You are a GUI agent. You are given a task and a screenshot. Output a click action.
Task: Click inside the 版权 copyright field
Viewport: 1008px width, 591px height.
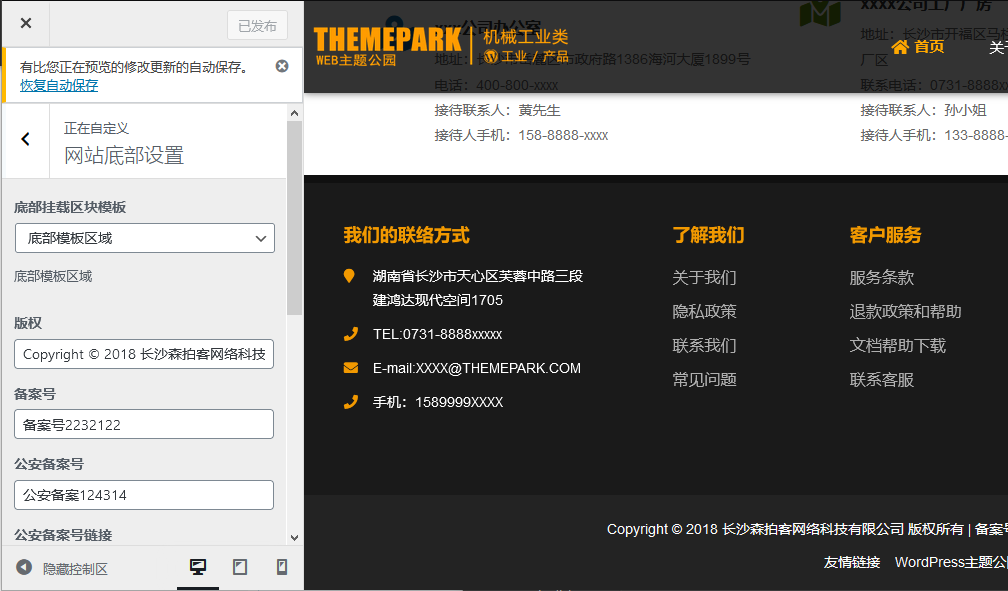pyautogui.click(x=143, y=354)
